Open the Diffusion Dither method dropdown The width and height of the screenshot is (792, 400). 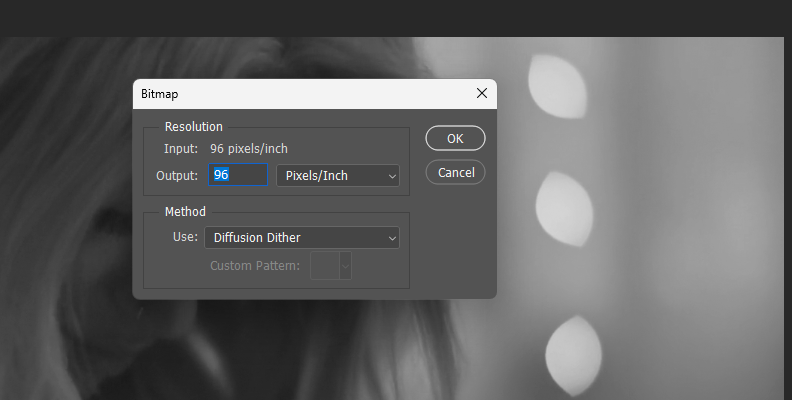[302, 237]
